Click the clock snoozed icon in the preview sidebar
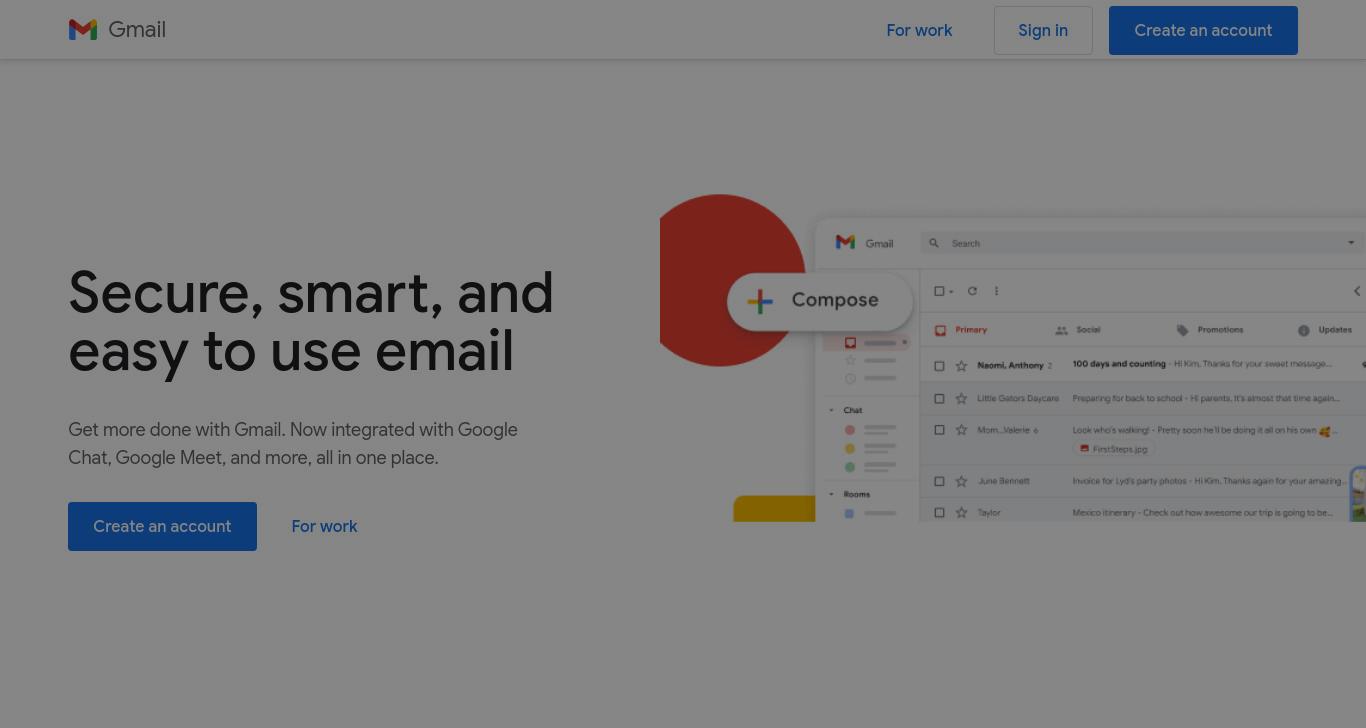This screenshot has height=728, width=1366. (x=850, y=378)
